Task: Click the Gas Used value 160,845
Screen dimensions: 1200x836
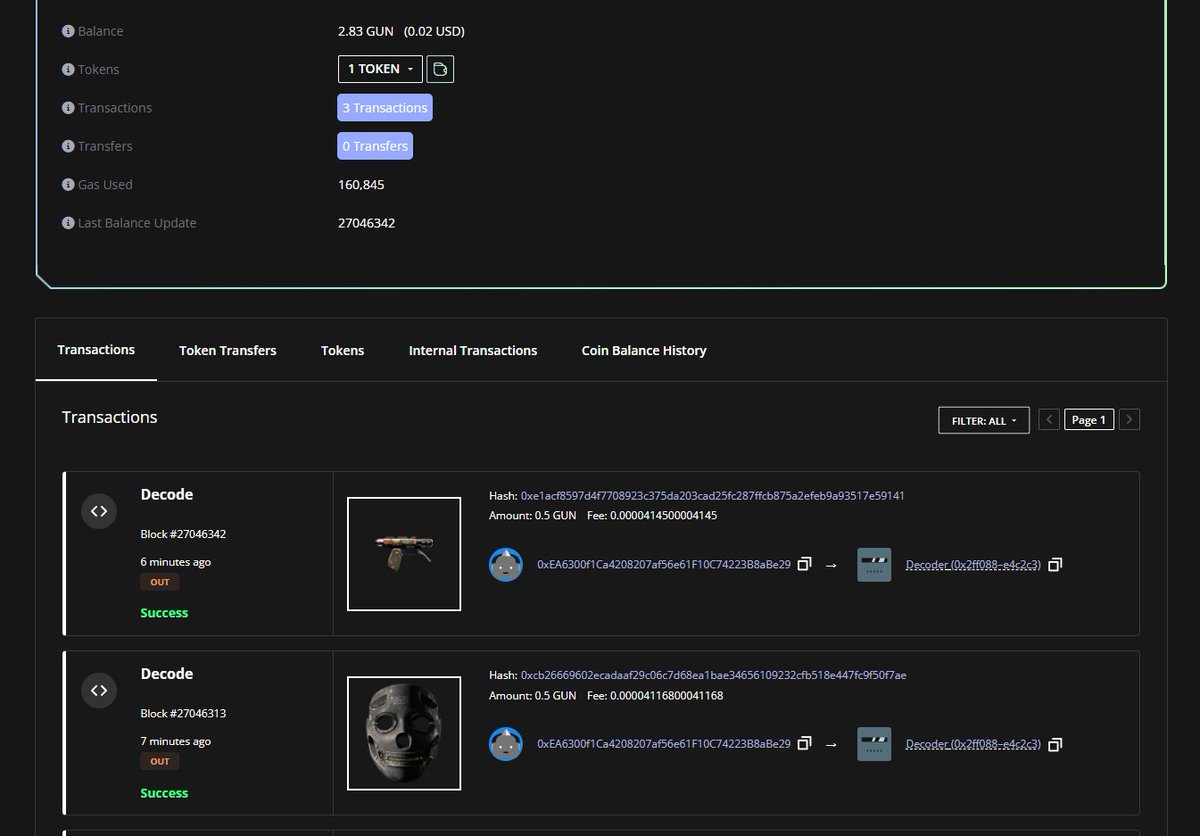Action: tap(361, 185)
